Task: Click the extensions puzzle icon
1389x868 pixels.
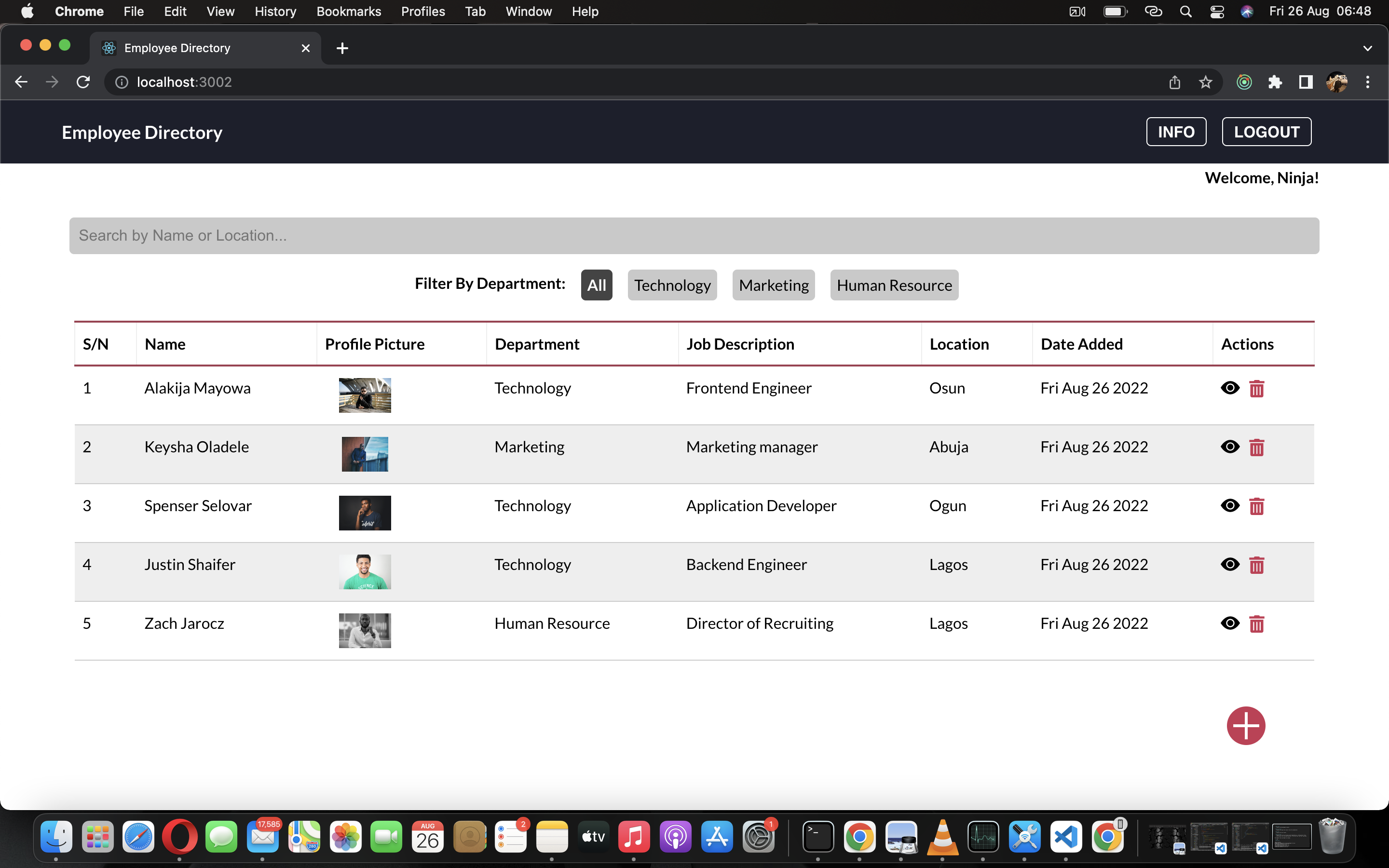Action: (1275, 82)
